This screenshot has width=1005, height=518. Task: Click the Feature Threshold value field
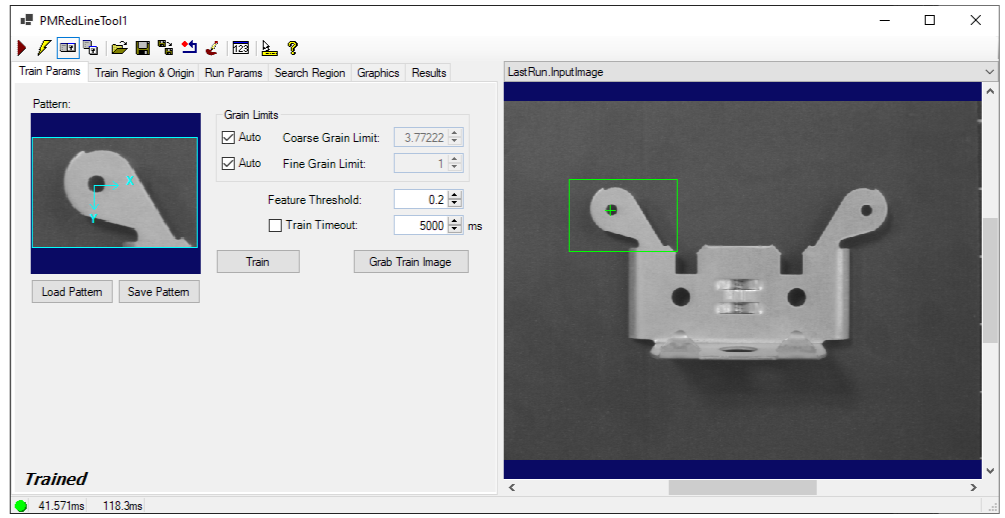point(420,200)
